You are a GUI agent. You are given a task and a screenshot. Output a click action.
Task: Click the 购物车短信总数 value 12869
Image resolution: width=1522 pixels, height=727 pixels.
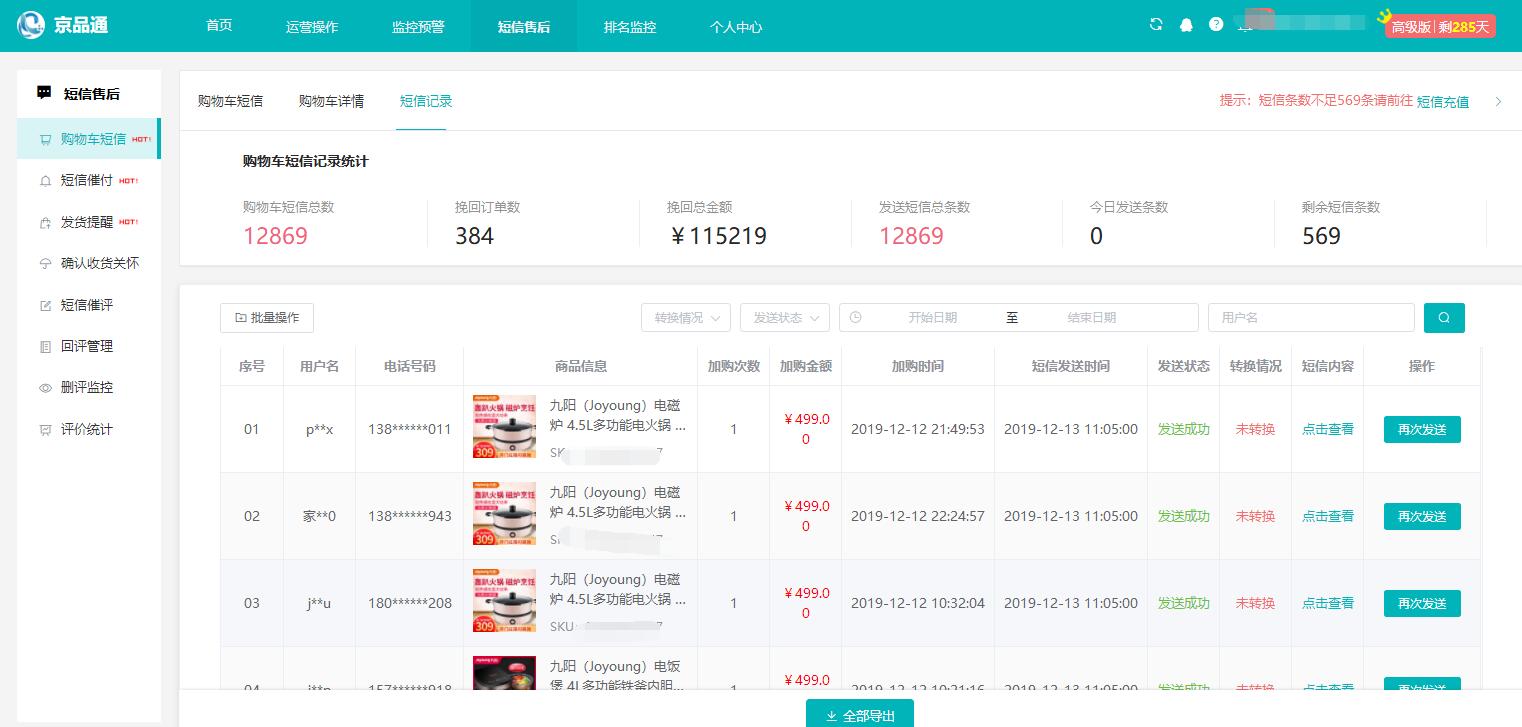pos(275,236)
